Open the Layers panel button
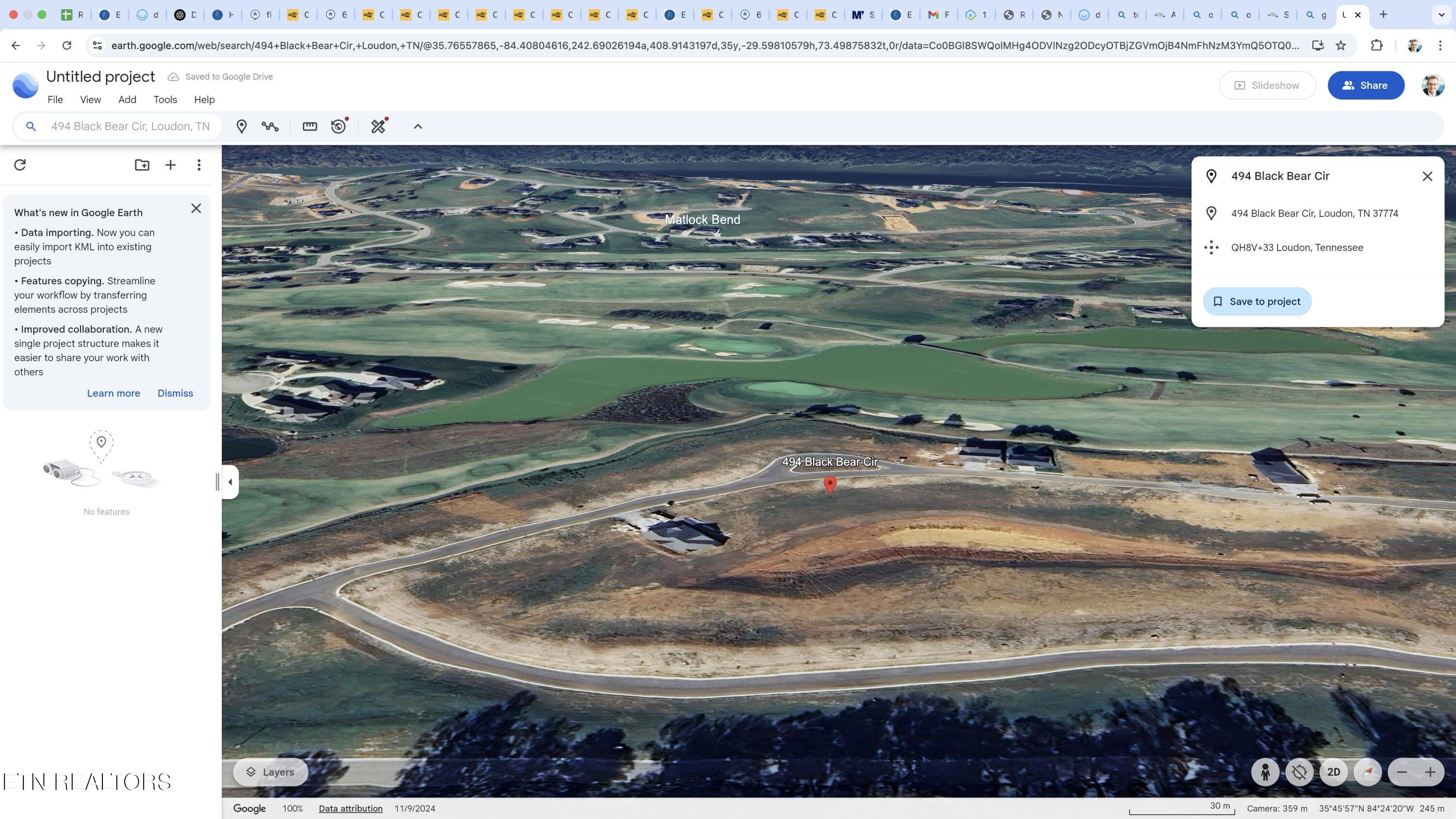The image size is (1456, 819). pyautogui.click(x=271, y=772)
